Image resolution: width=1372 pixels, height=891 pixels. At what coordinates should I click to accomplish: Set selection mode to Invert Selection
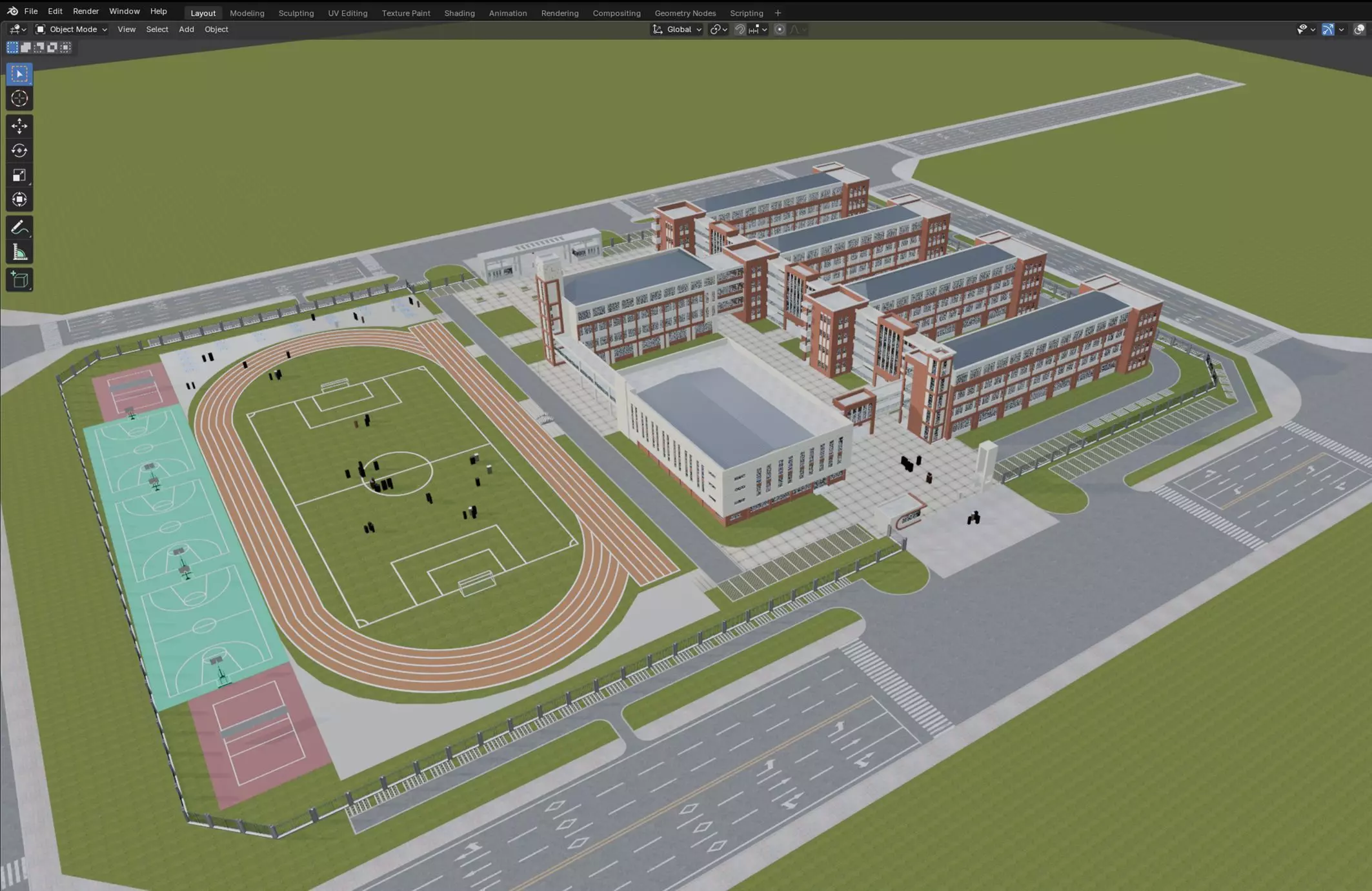[x=52, y=47]
